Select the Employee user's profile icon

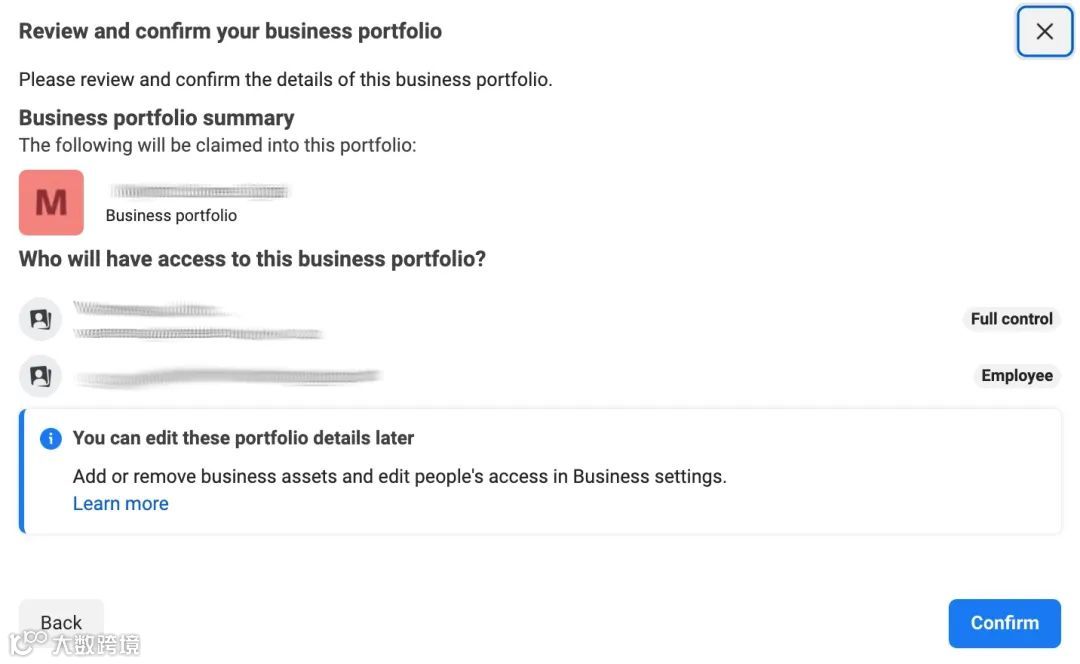(40, 376)
